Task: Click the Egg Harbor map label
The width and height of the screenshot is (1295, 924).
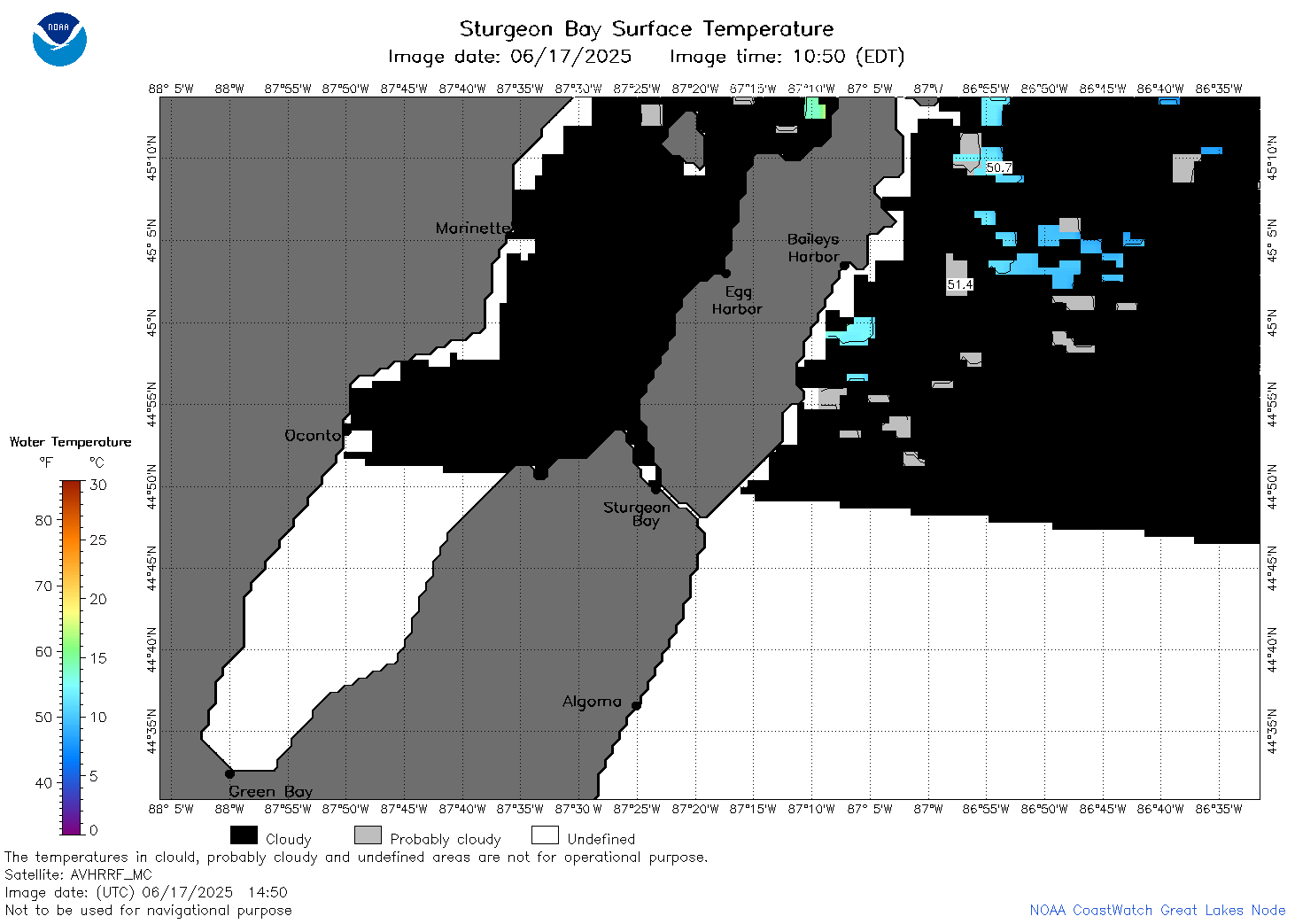Action: click(737, 300)
